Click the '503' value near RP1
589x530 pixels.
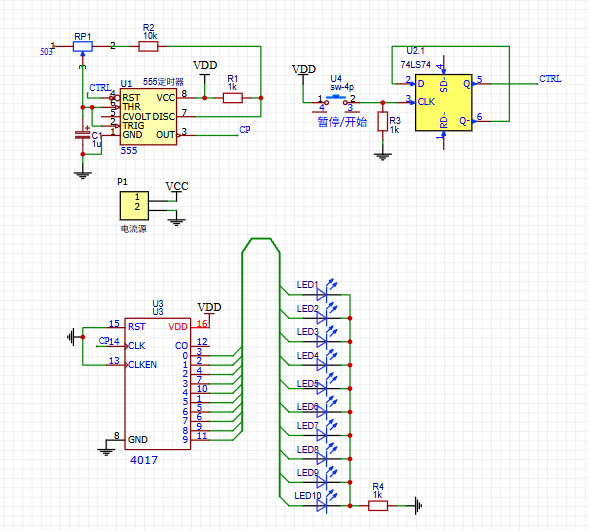point(46,52)
